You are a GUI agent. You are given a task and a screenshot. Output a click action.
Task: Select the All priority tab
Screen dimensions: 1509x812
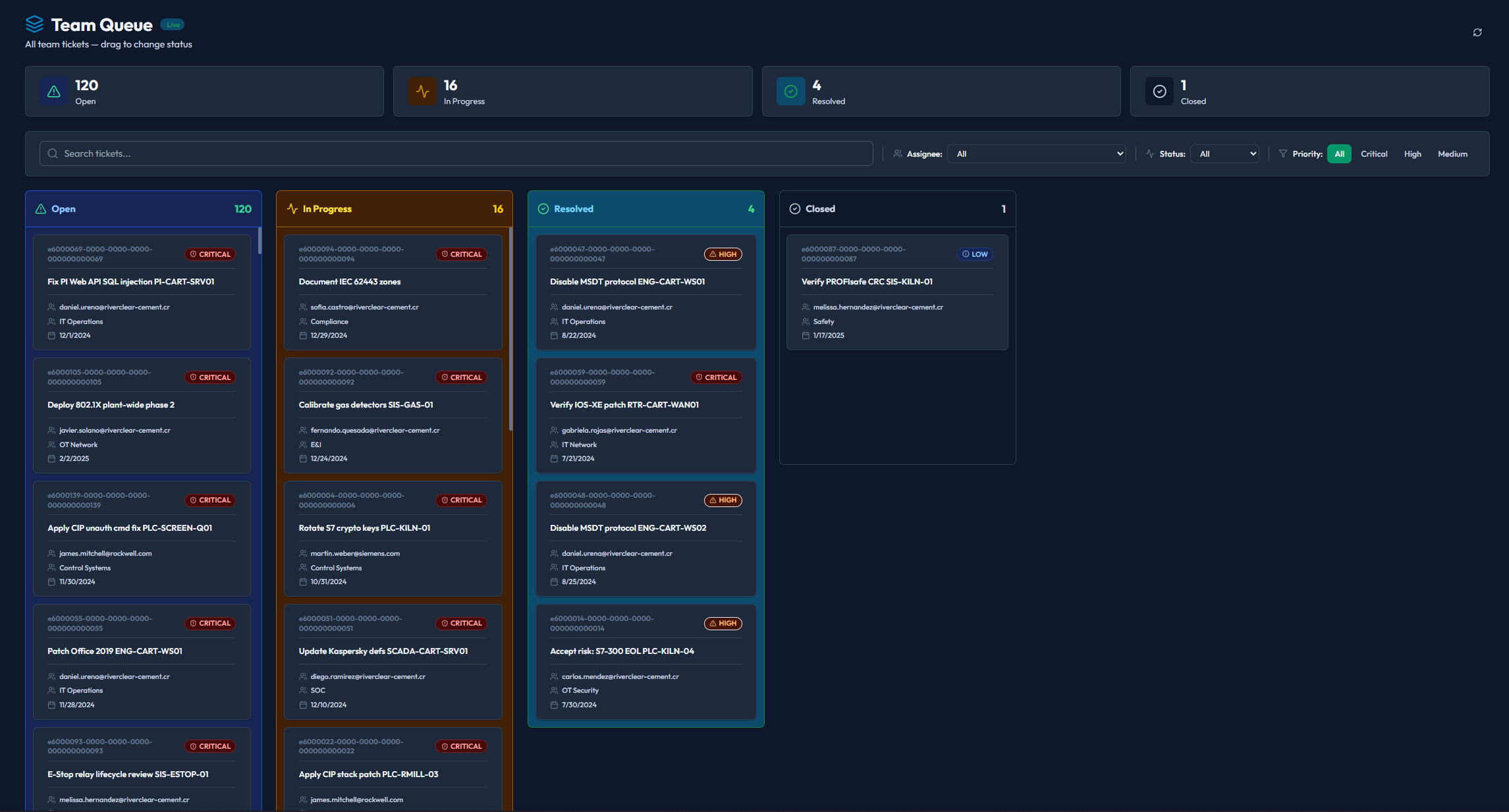coord(1339,153)
